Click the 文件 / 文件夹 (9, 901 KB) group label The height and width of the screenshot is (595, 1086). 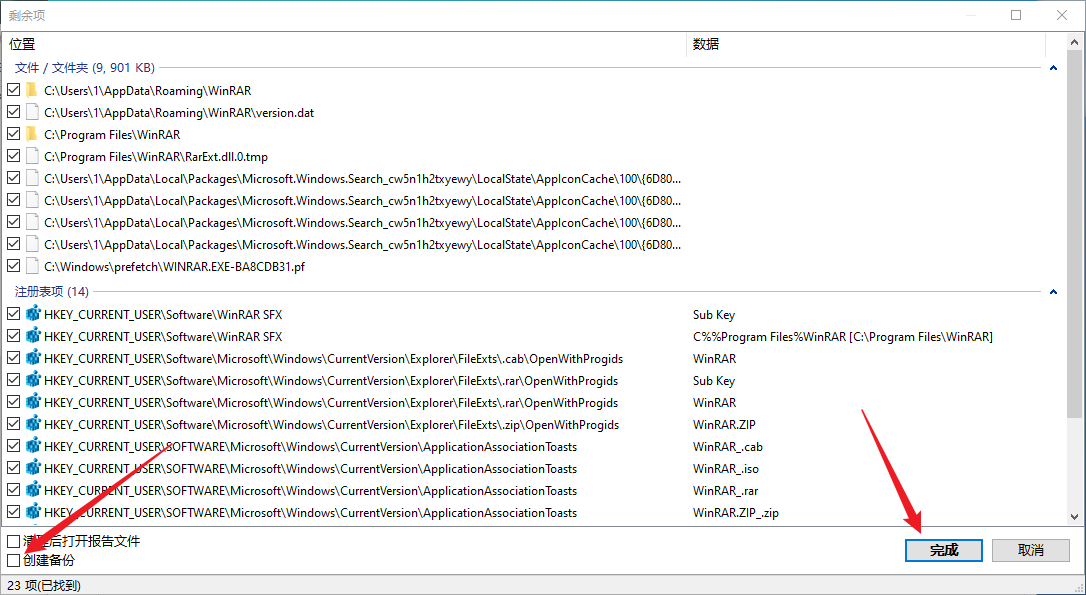(85, 68)
